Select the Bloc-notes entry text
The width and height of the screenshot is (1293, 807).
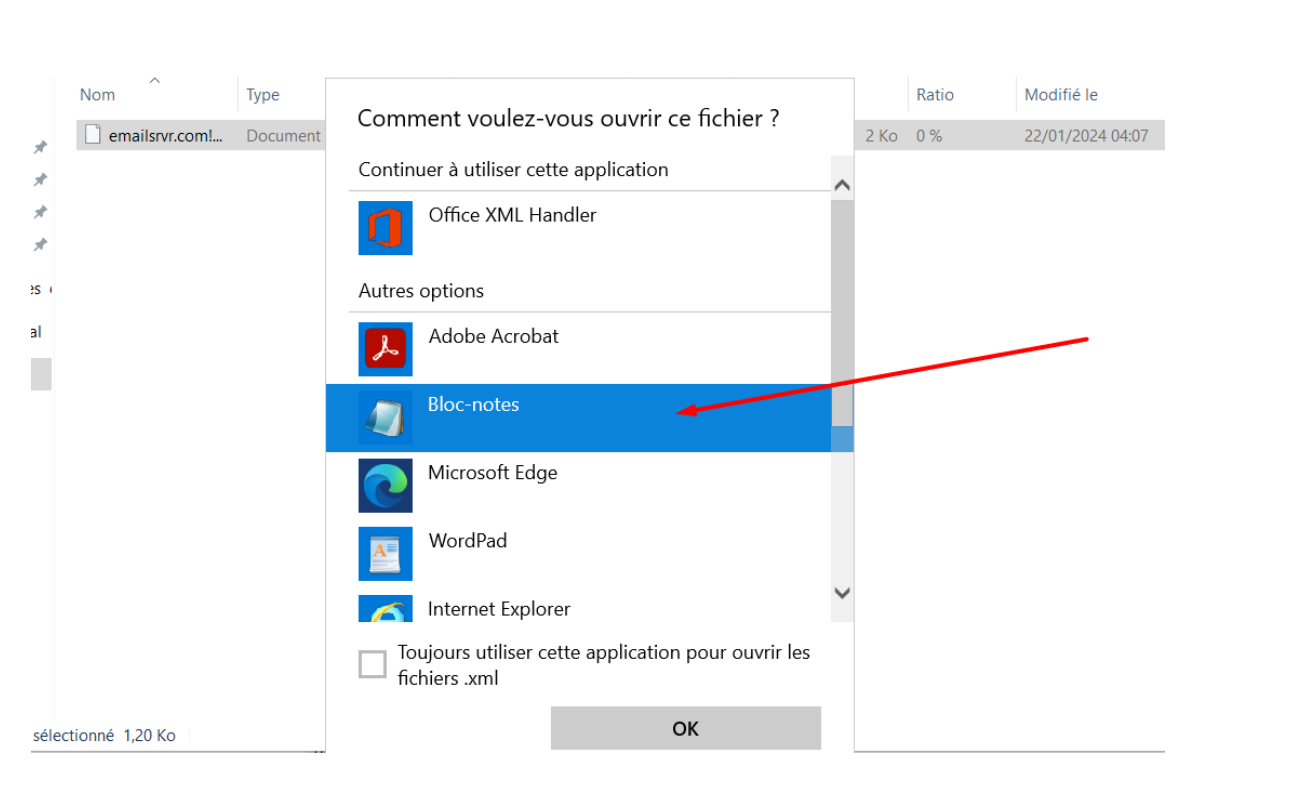click(x=473, y=405)
